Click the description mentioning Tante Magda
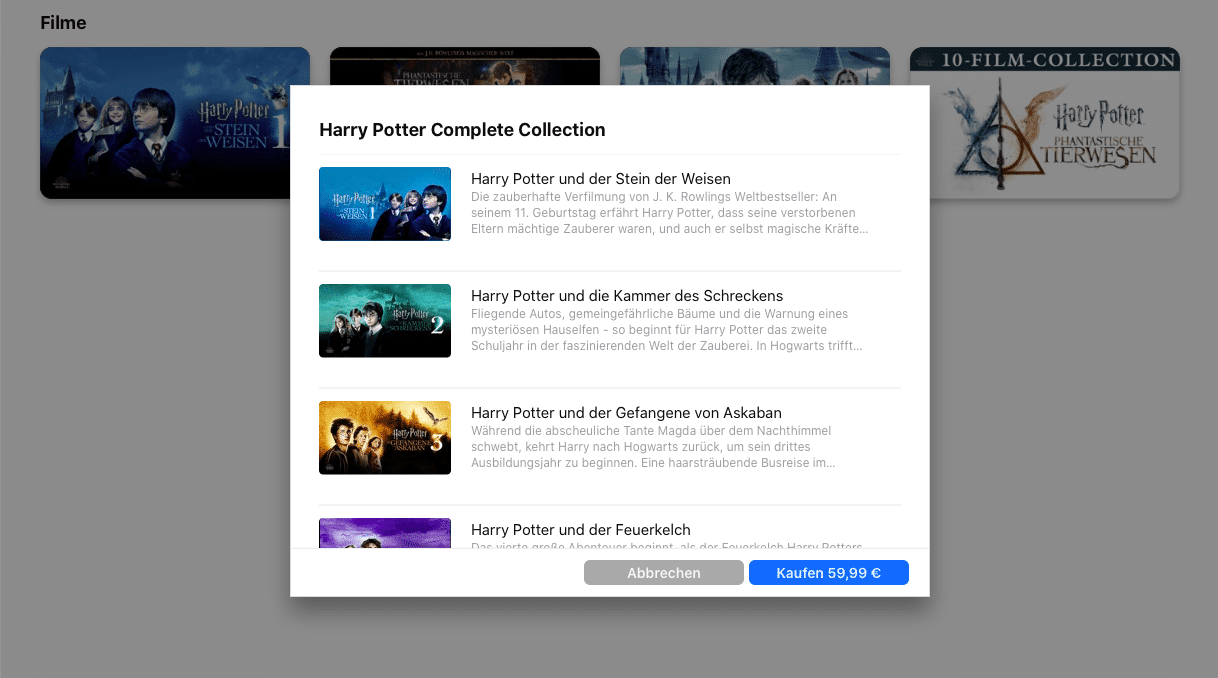Screen dimensions: 1218x678 coord(654,447)
